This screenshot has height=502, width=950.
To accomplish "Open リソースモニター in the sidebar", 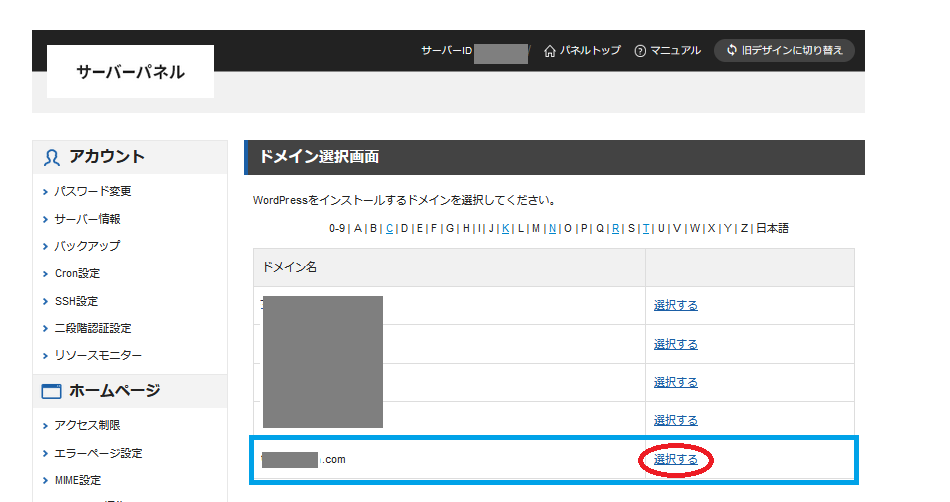I will 98,355.
